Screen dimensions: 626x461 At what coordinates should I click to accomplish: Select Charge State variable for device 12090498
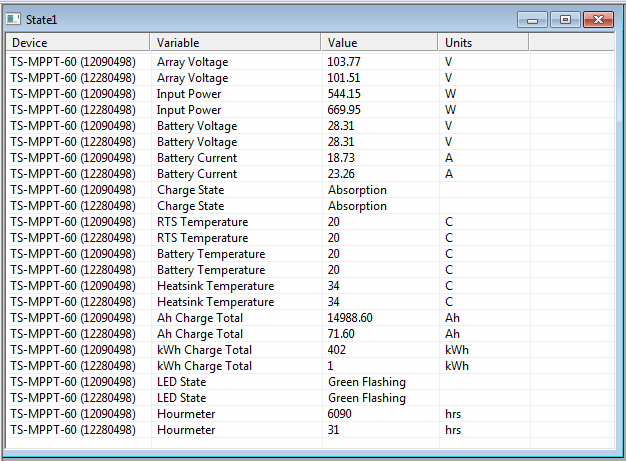[190, 190]
